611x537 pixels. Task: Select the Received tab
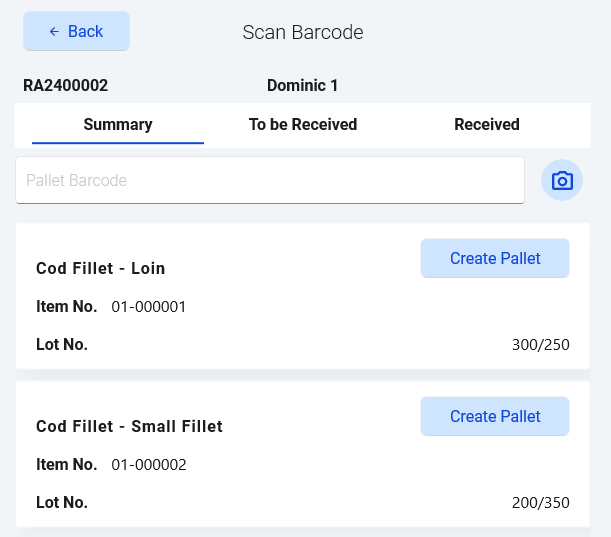pyautogui.click(x=487, y=125)
